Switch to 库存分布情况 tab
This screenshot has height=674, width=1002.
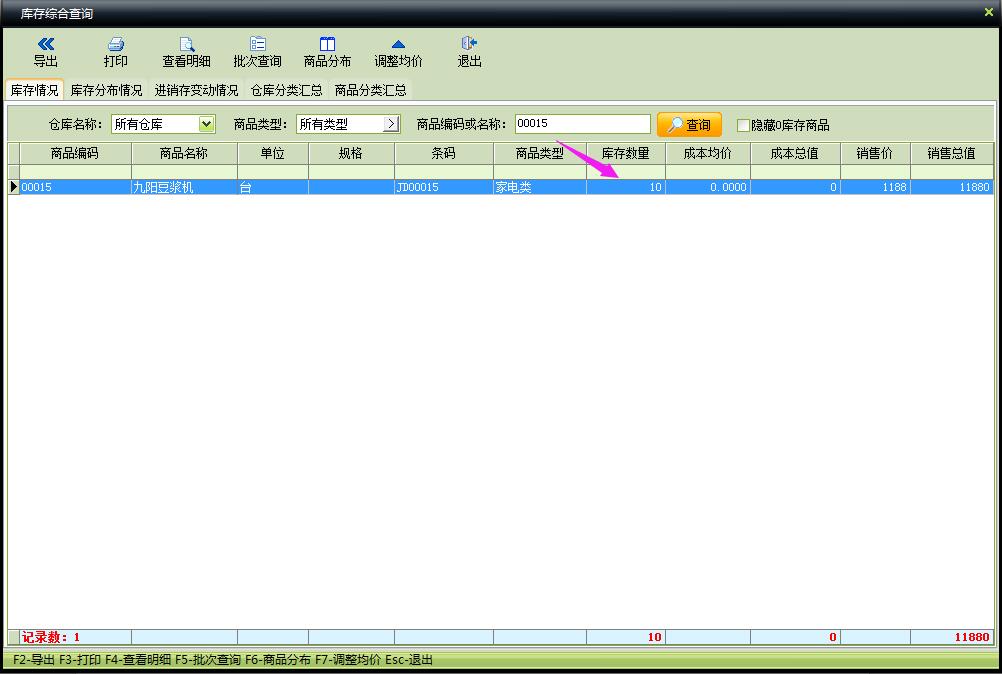tap(106, 90)
